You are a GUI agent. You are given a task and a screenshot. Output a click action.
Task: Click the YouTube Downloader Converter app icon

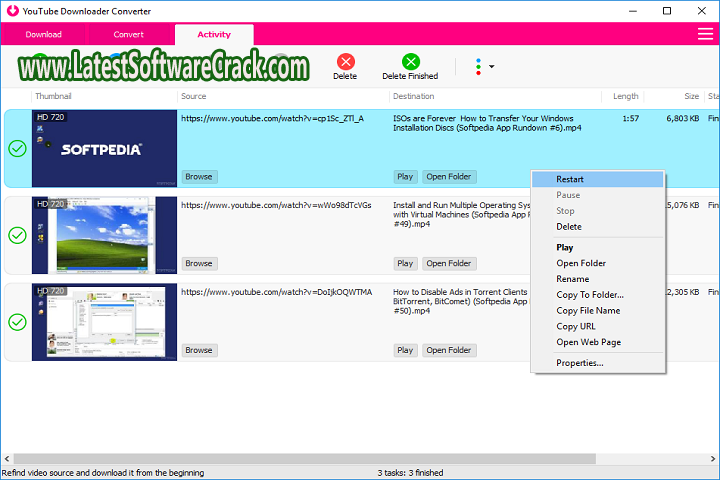(x=11, y=11)
